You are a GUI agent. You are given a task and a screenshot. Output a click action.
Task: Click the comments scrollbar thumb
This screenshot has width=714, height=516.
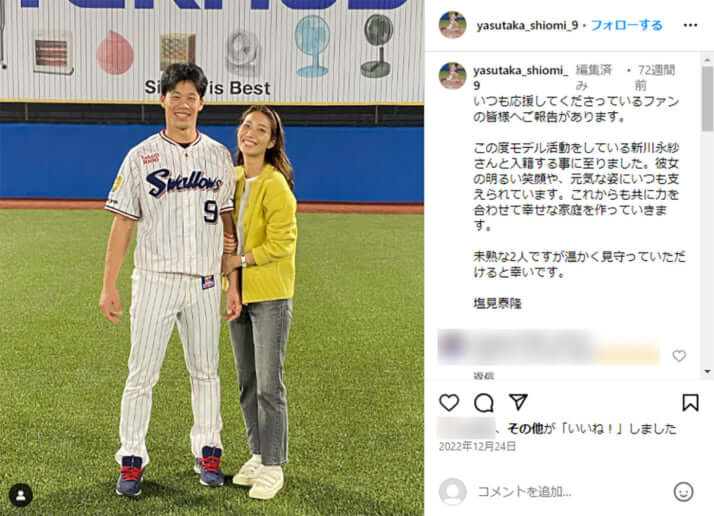[707, 98]
